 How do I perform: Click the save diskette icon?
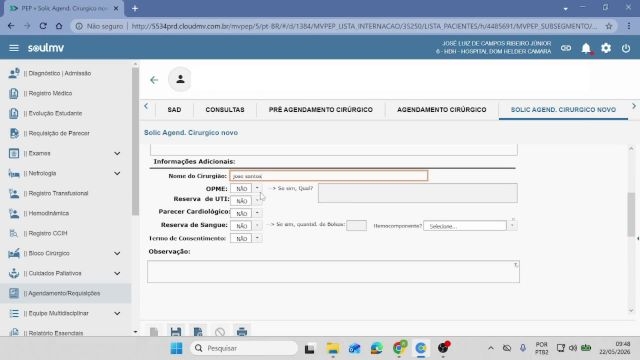point(176,331)
